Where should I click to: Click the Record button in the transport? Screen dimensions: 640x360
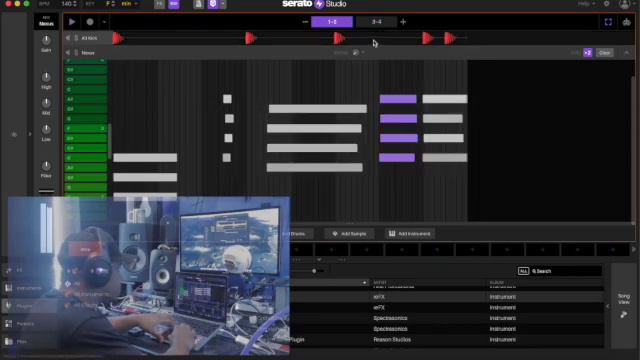coord(90,22)
